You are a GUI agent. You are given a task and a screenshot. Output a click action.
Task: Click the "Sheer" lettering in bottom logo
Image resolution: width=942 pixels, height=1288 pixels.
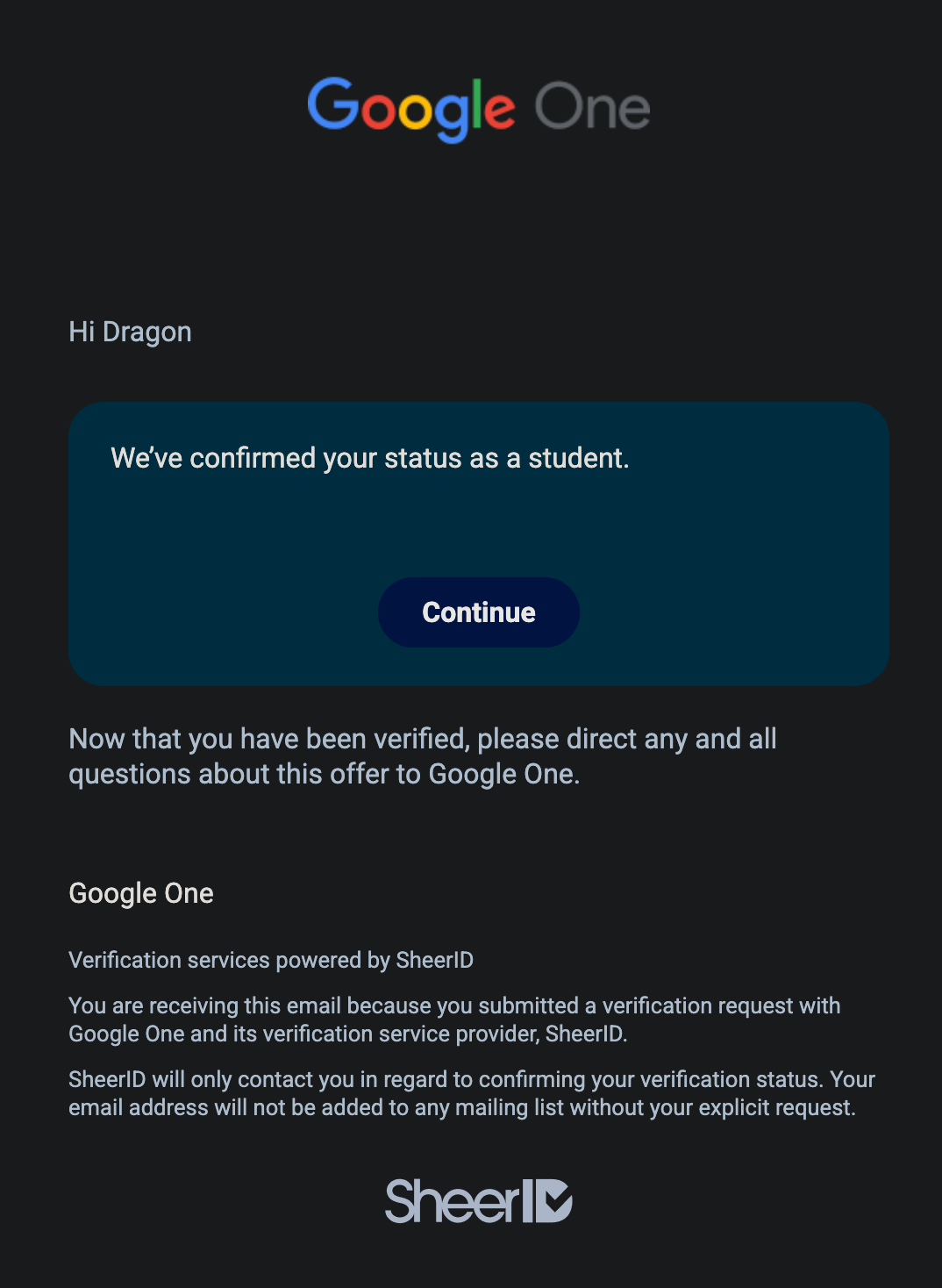[x=453, y=1200]
